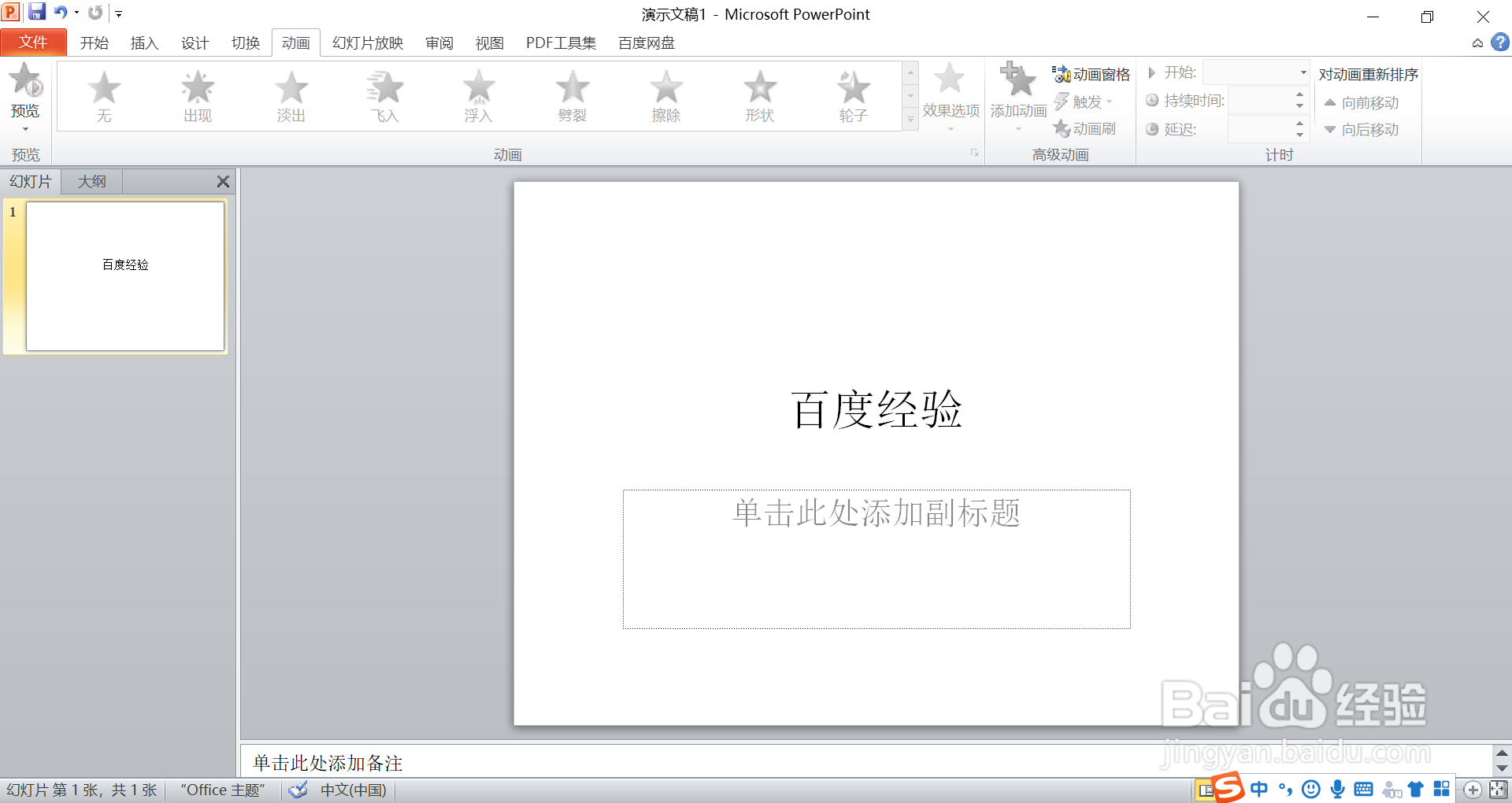Screen dimensions: 1512x803
Task: Switch to the 大纲 (Outline) tab
Action: pyautogui.click(x=91, y=181)
